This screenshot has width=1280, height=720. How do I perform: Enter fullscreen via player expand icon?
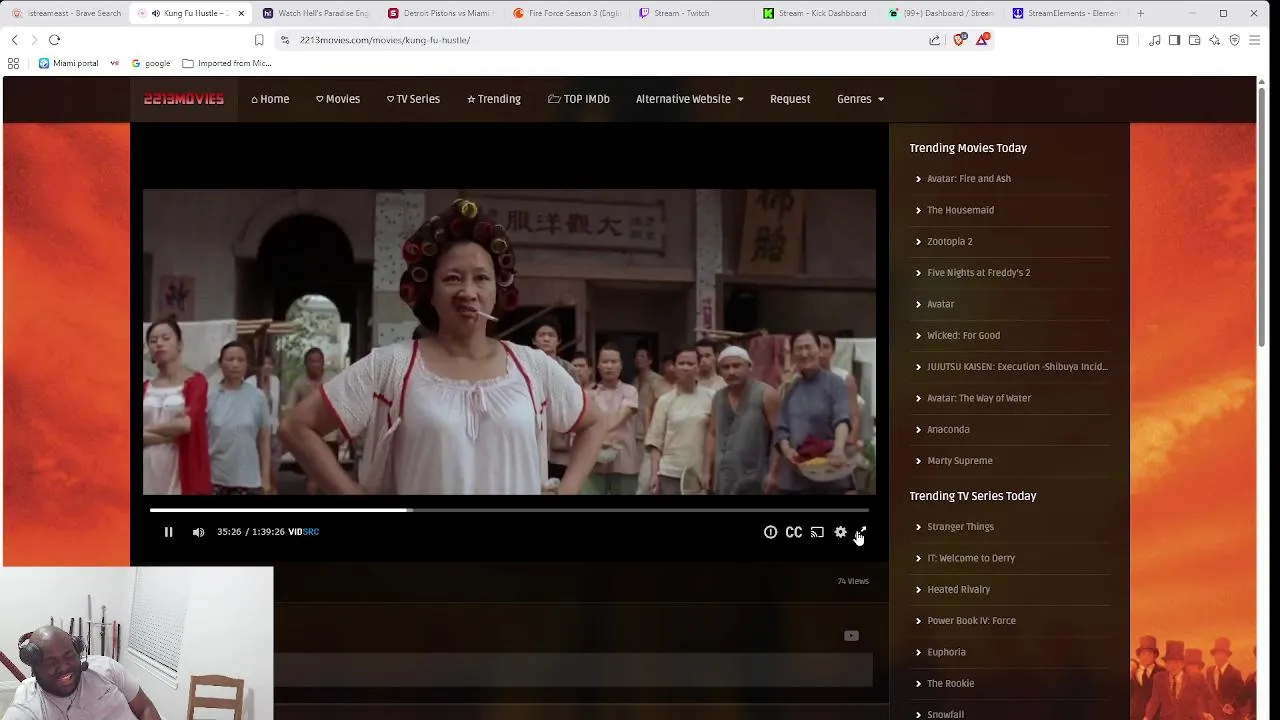coord(862,532)
